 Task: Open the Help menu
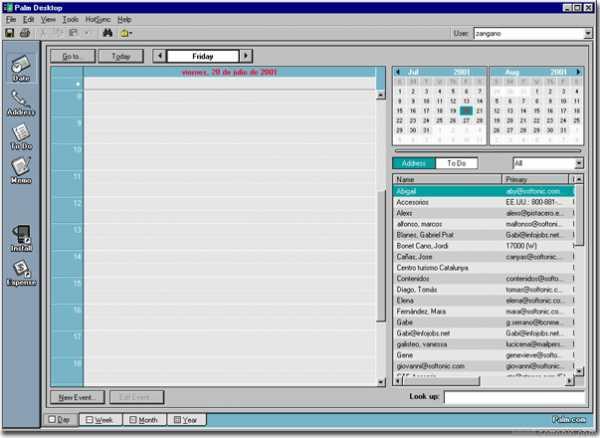[124, 20]
